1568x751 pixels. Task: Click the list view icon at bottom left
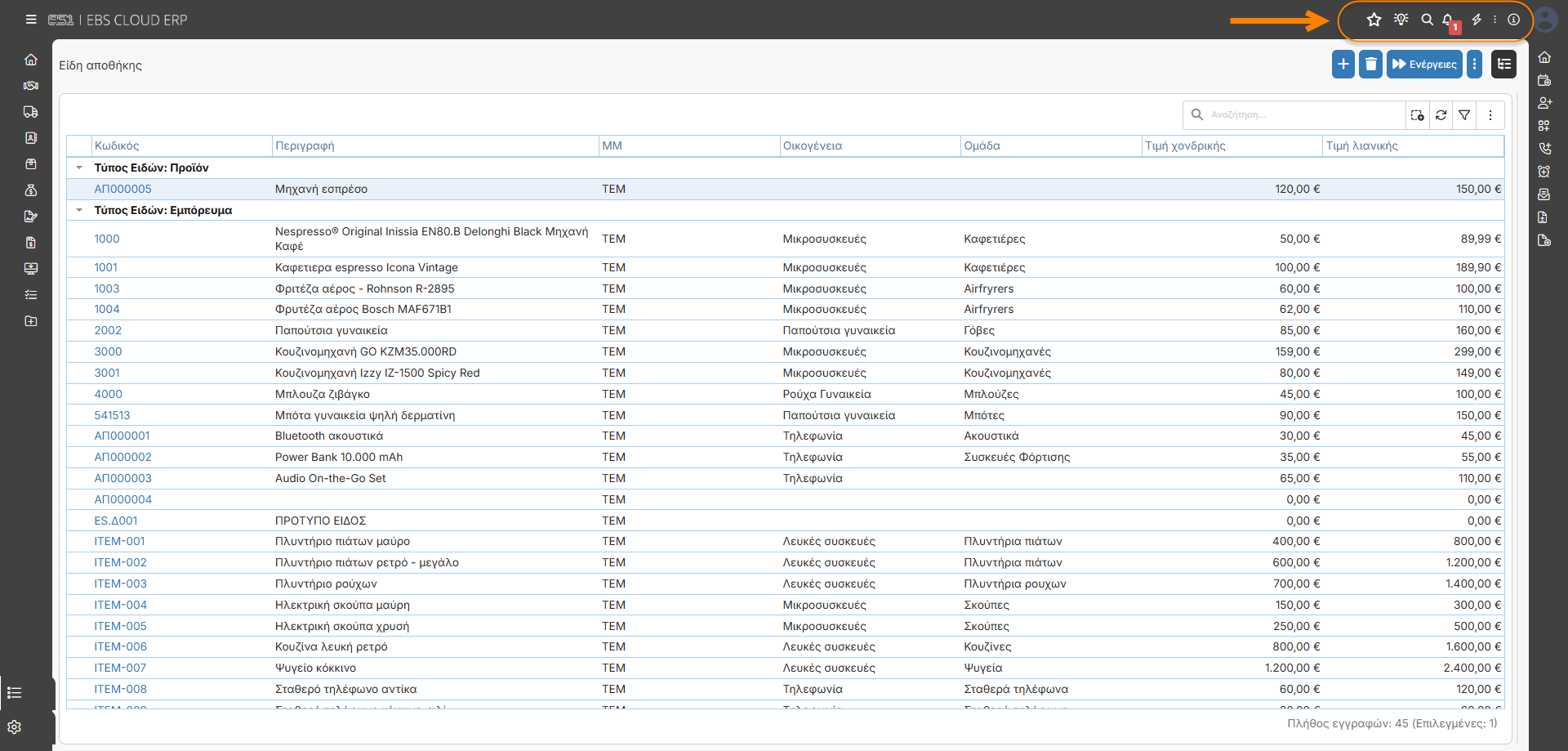tap(14, 693)
